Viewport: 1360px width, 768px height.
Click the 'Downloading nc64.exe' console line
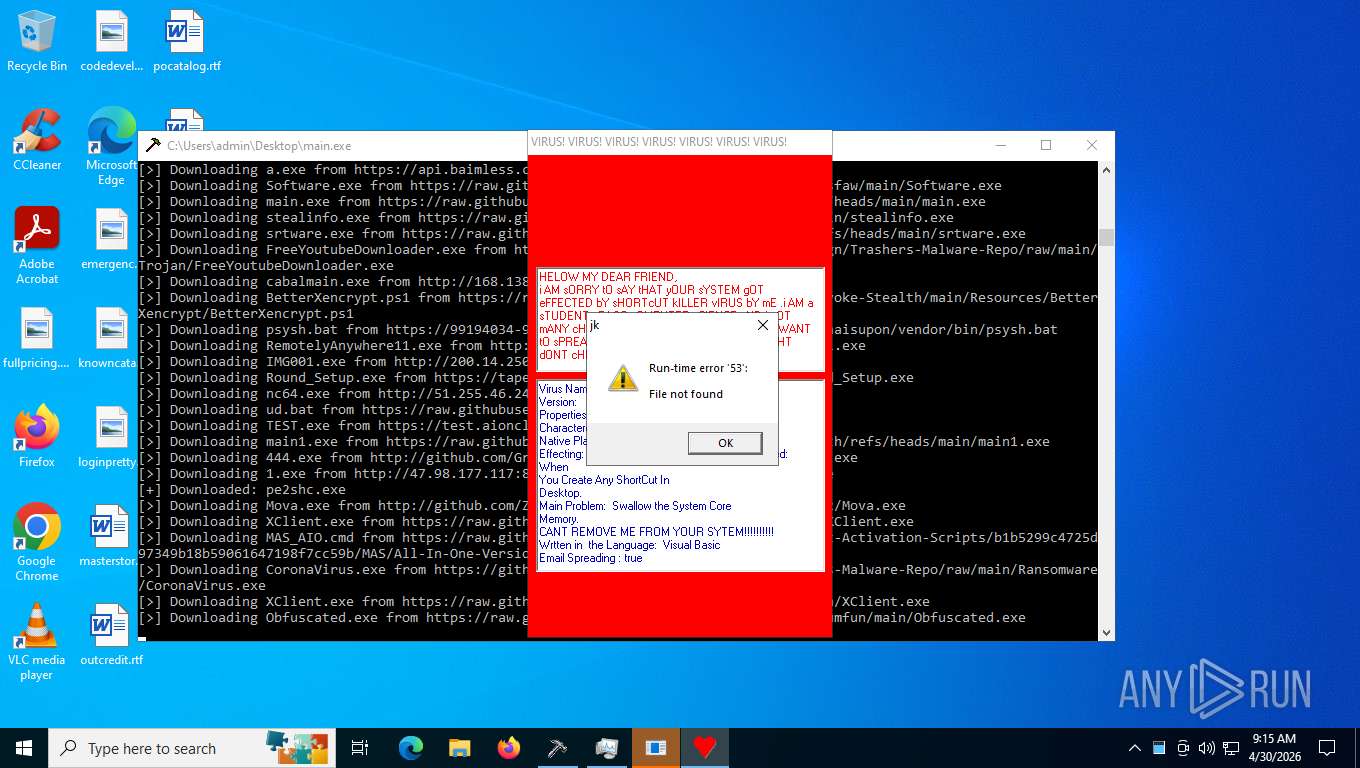click(332, 394)
